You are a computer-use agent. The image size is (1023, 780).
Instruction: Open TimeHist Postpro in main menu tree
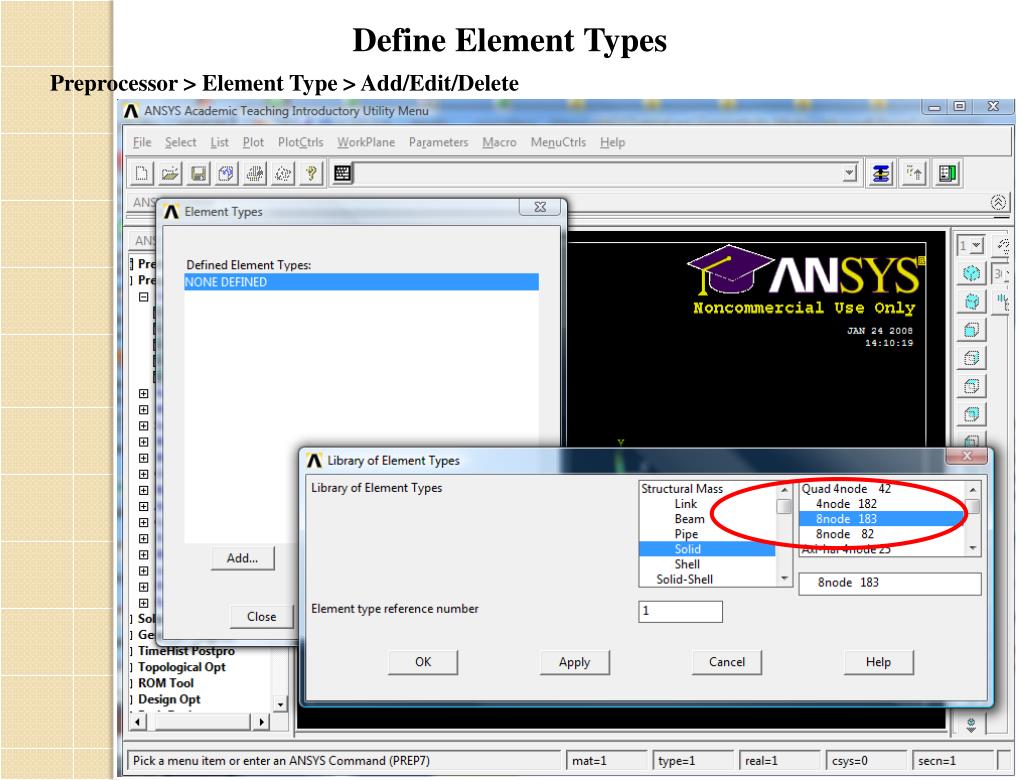(186, 651)
